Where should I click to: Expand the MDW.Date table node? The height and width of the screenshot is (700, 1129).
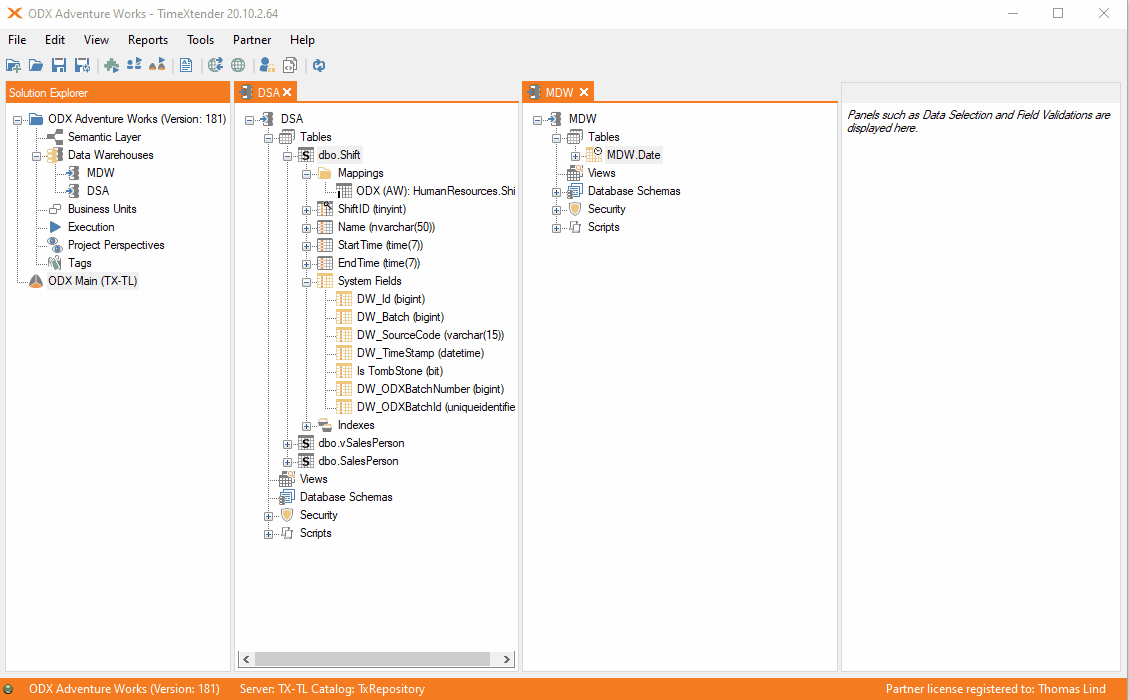coord(575,156)
